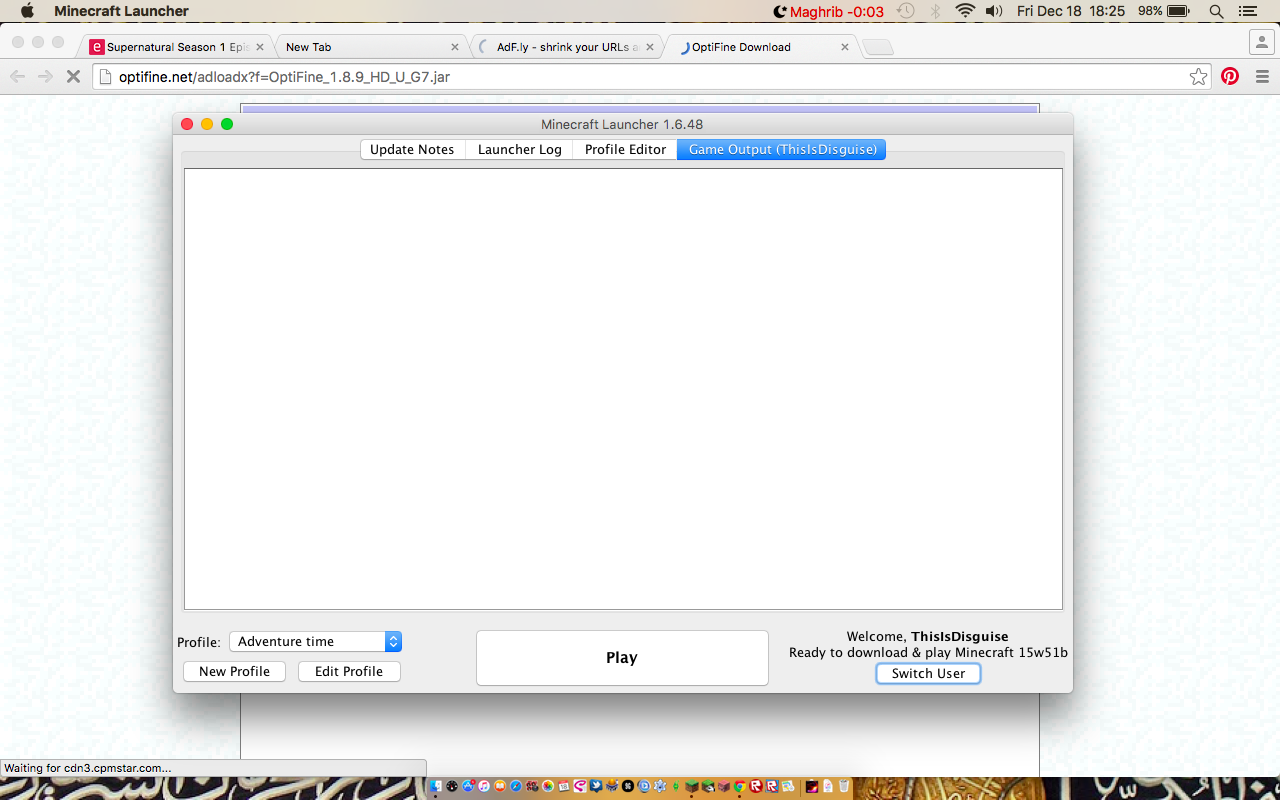
Task: Click the Play button
Action: tap(622, 658)
